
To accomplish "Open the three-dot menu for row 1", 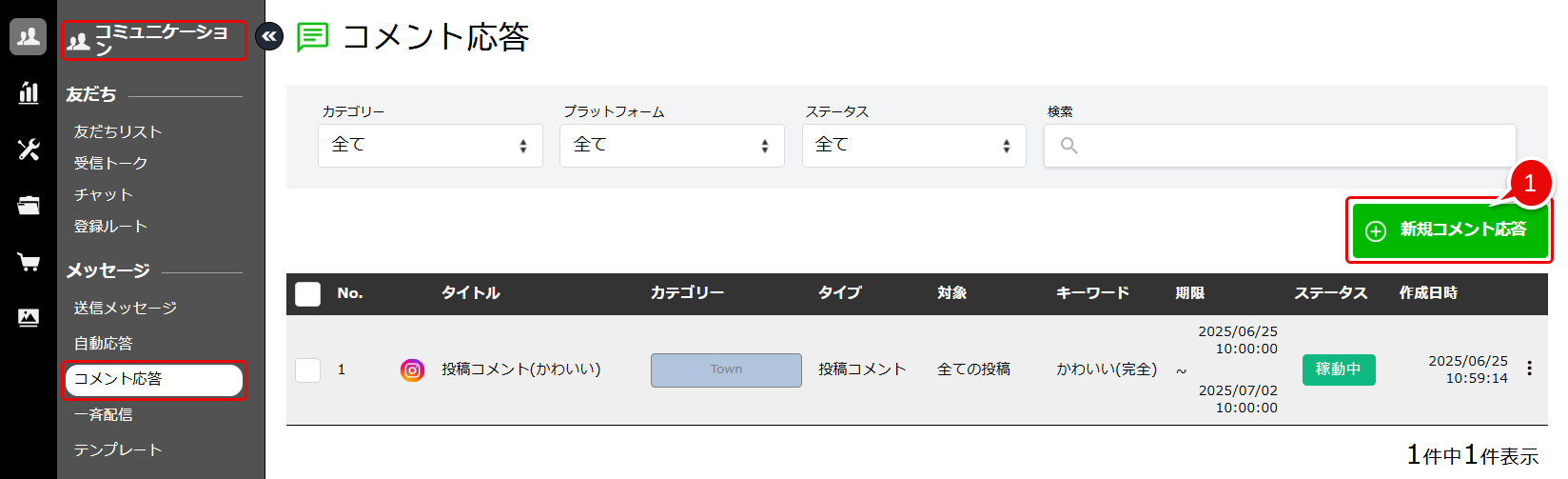I will (1529, 369).
